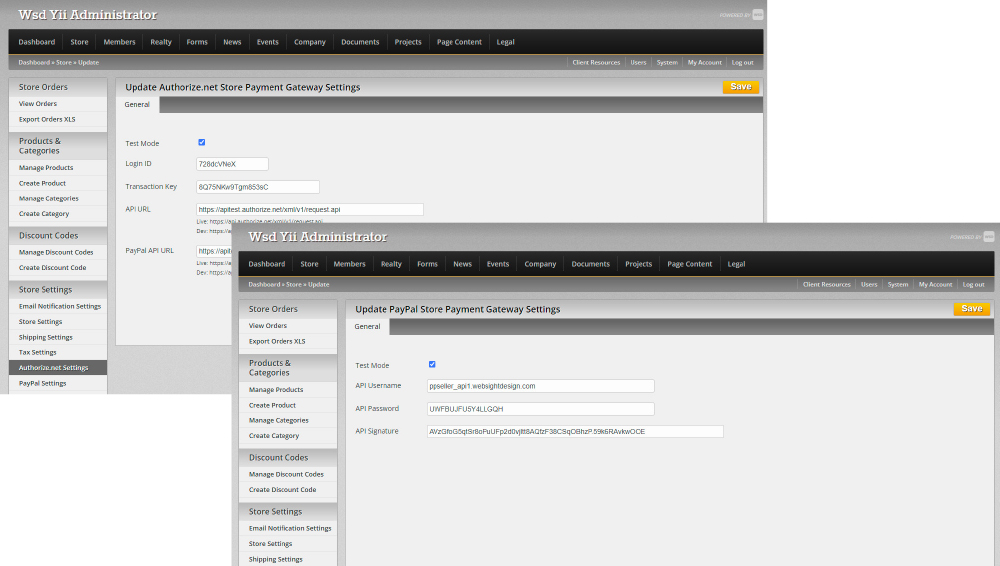Click the Login ID input field
Image resolution: width=1000 pixels, height=566 pixels.
pos(232,164)
